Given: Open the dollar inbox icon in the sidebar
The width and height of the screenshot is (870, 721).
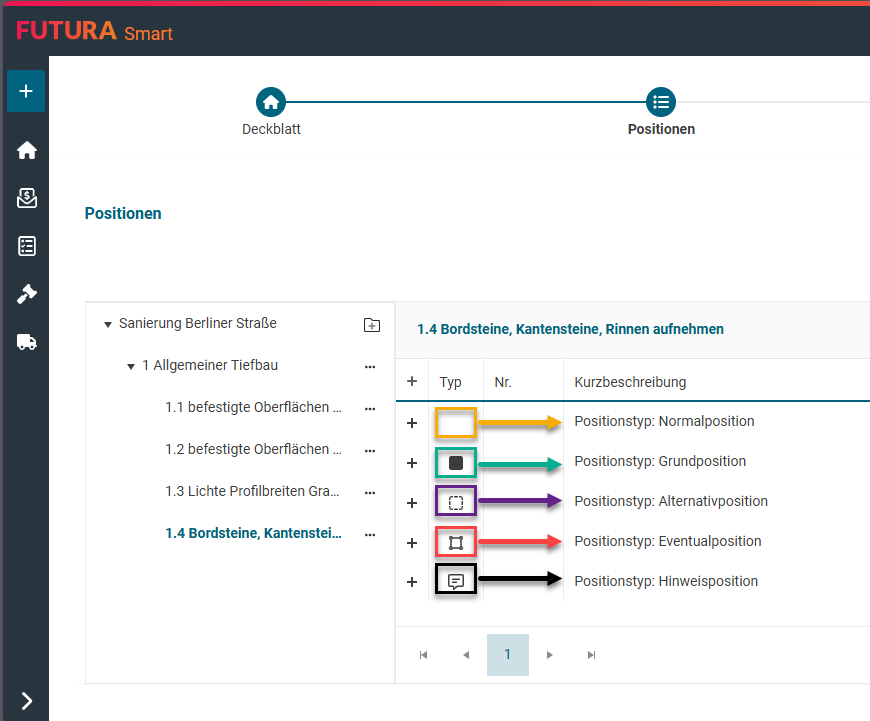Looking at the screenshot, I should pos(27,198).
